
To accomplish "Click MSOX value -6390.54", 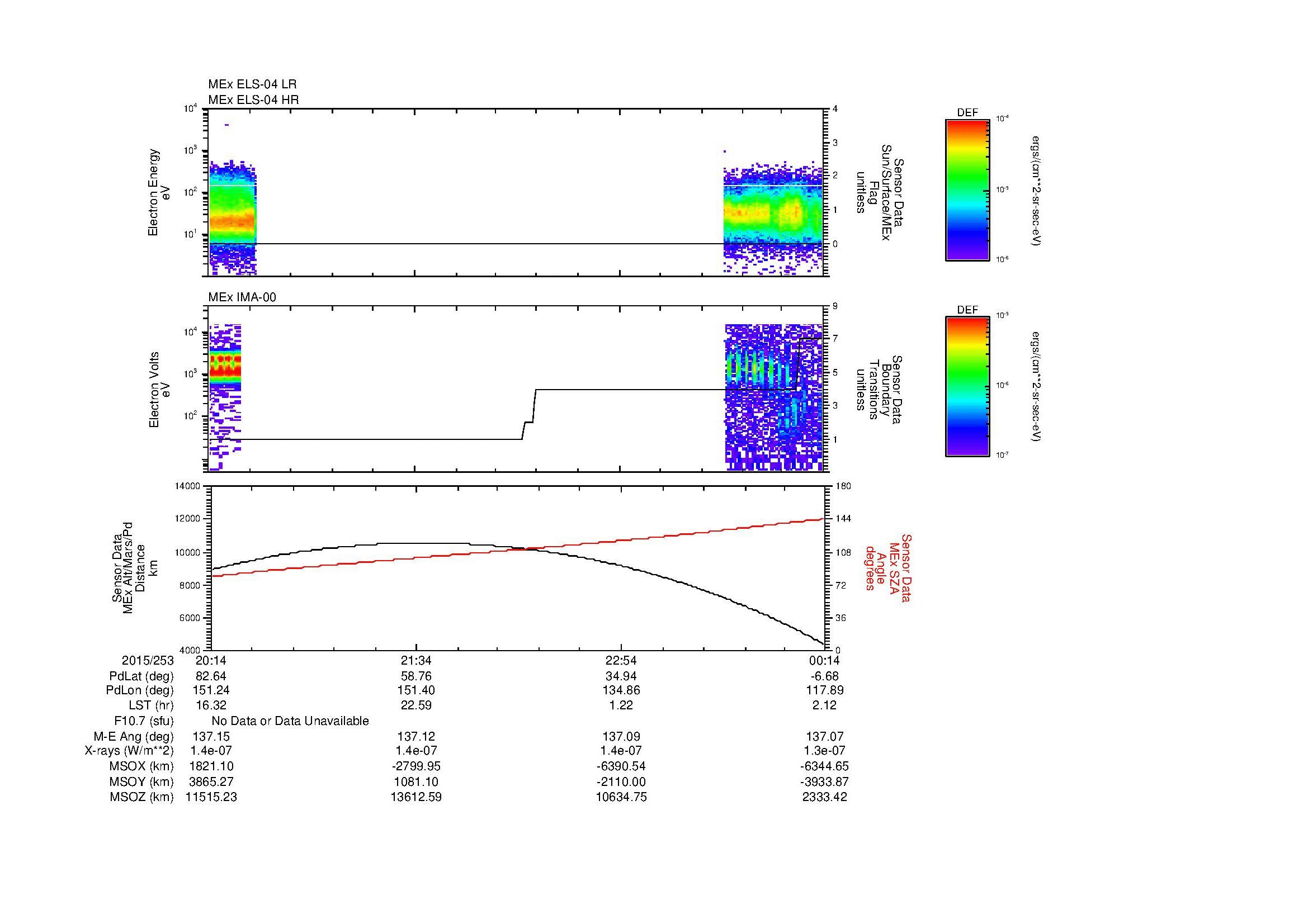I will [x=621, y=766].
